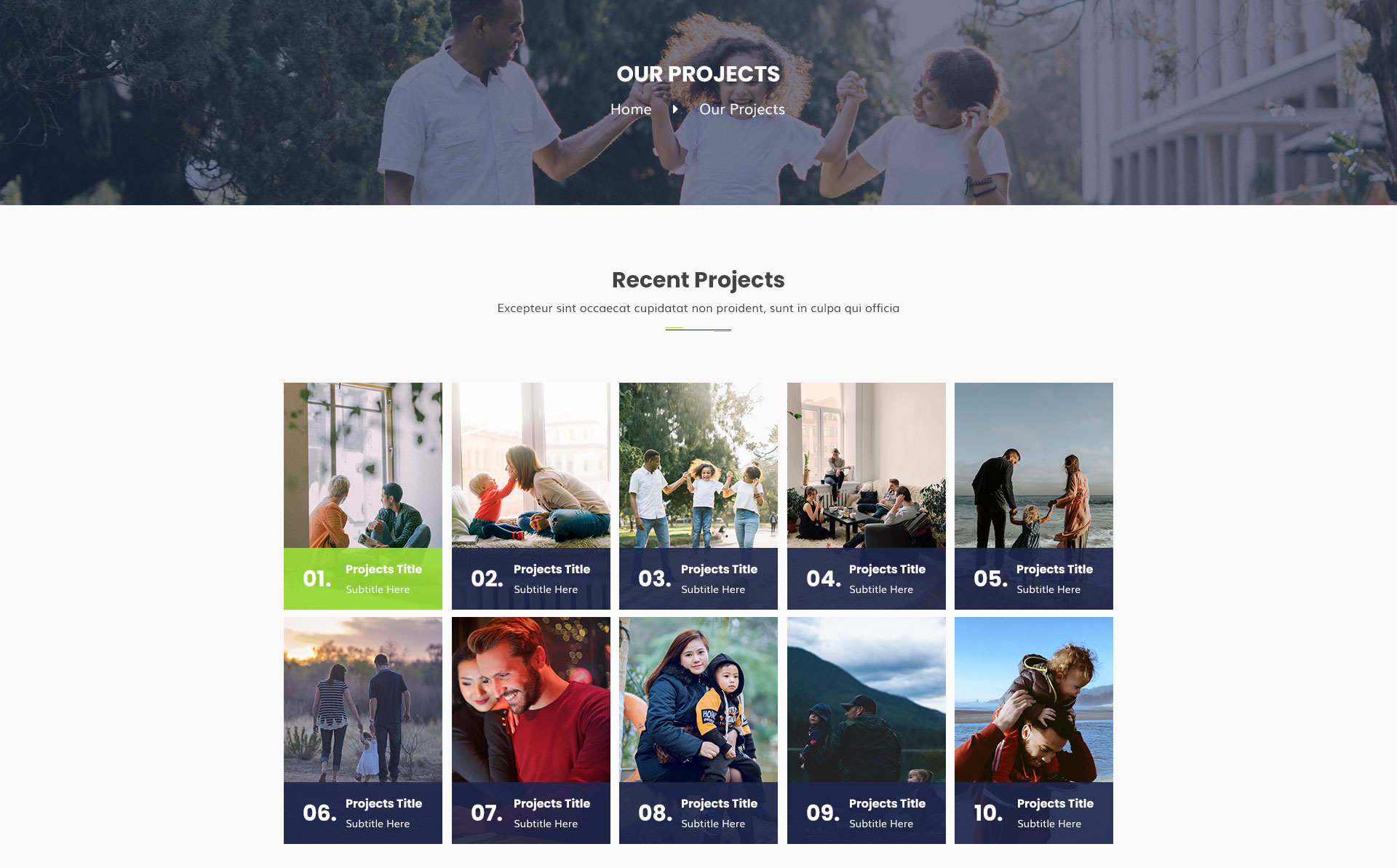
Task: Click the green 01. Projects Title caption
Action: (363, 578)
